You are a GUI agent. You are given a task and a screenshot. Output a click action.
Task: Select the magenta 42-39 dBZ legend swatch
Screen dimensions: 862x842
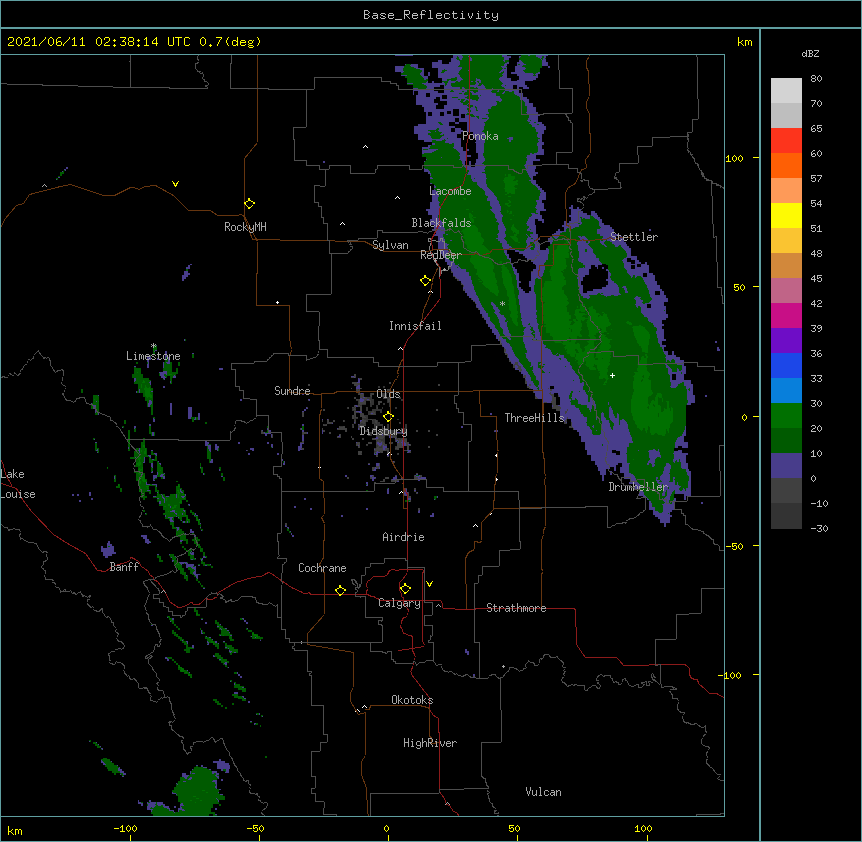[786, 315]
